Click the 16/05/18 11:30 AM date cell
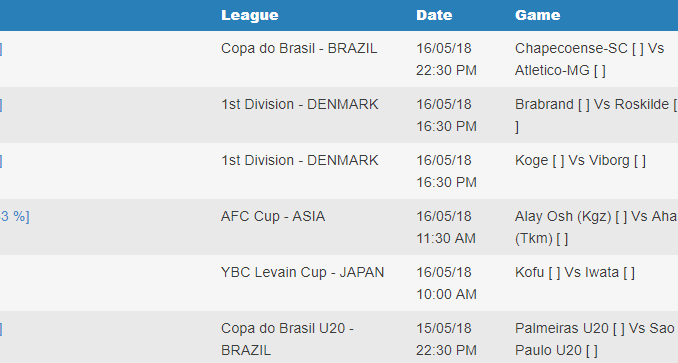 click(x=446, y=227)
